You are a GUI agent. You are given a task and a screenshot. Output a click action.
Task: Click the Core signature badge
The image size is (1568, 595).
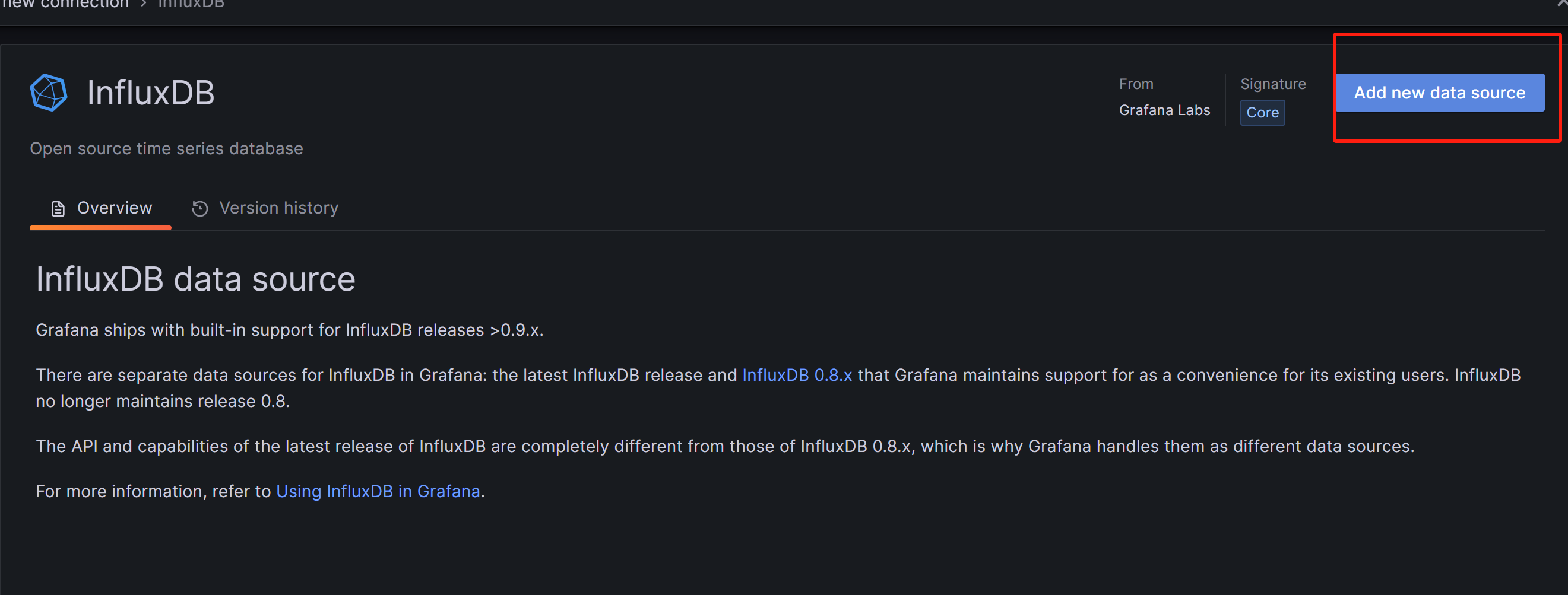1262,113
